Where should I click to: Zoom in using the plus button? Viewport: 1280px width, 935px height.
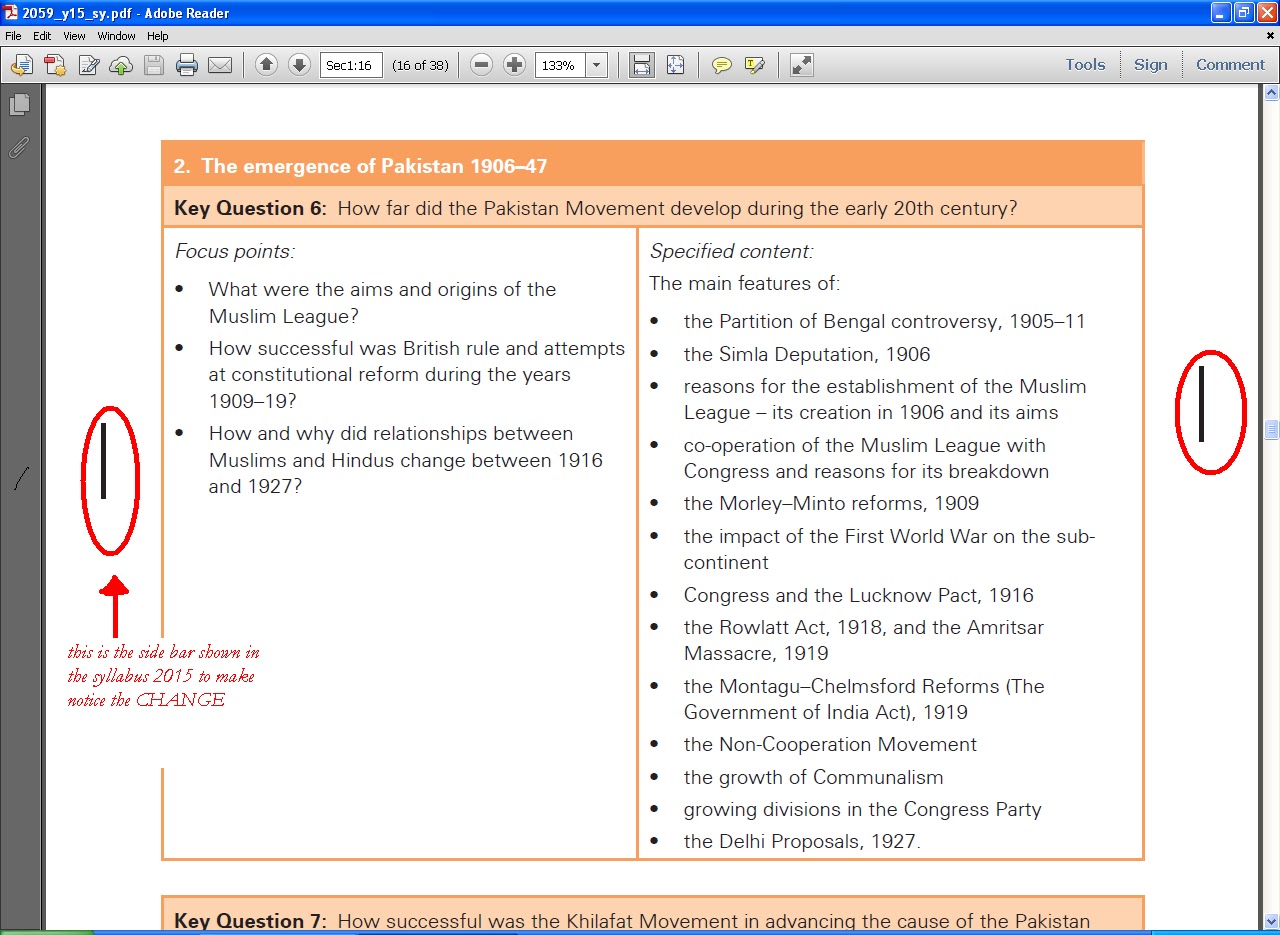[514, 64]
